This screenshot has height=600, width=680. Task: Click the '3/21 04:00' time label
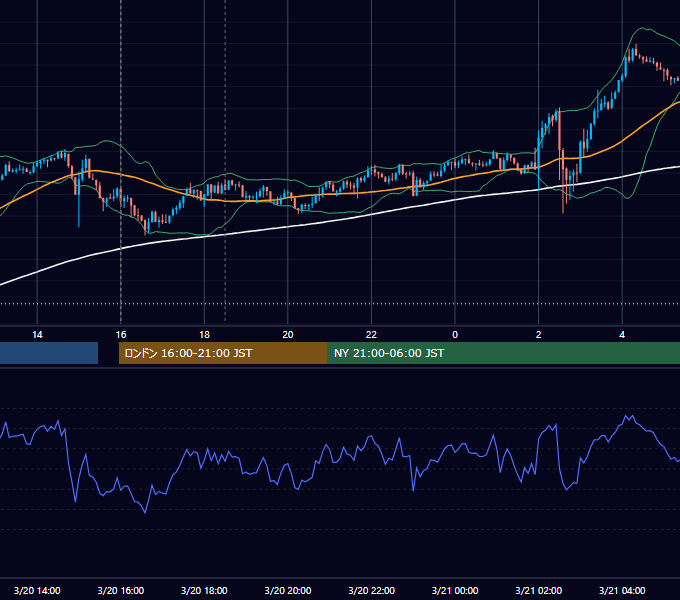(x=622, y=590)
